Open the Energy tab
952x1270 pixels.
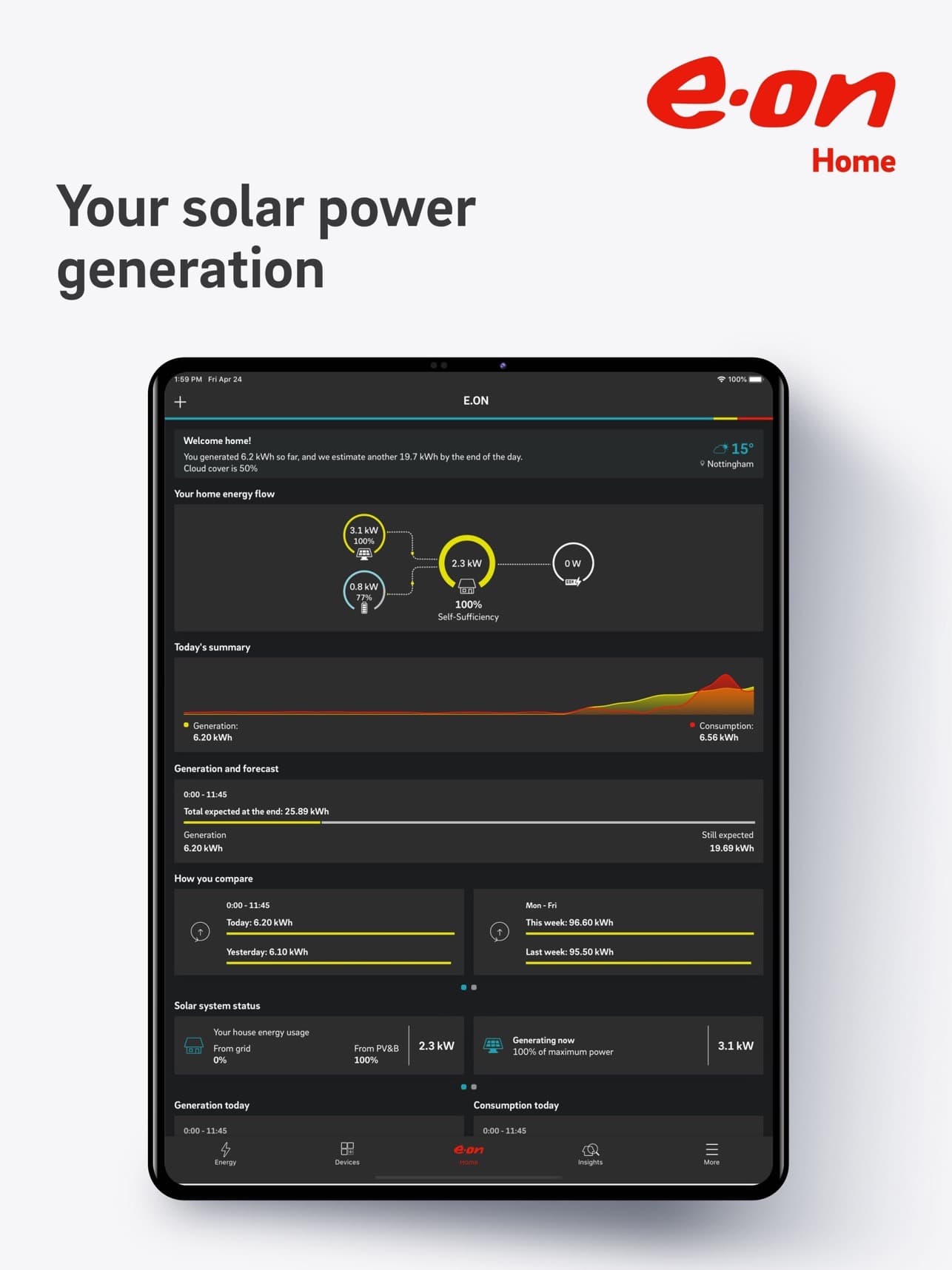(226, 1154)
